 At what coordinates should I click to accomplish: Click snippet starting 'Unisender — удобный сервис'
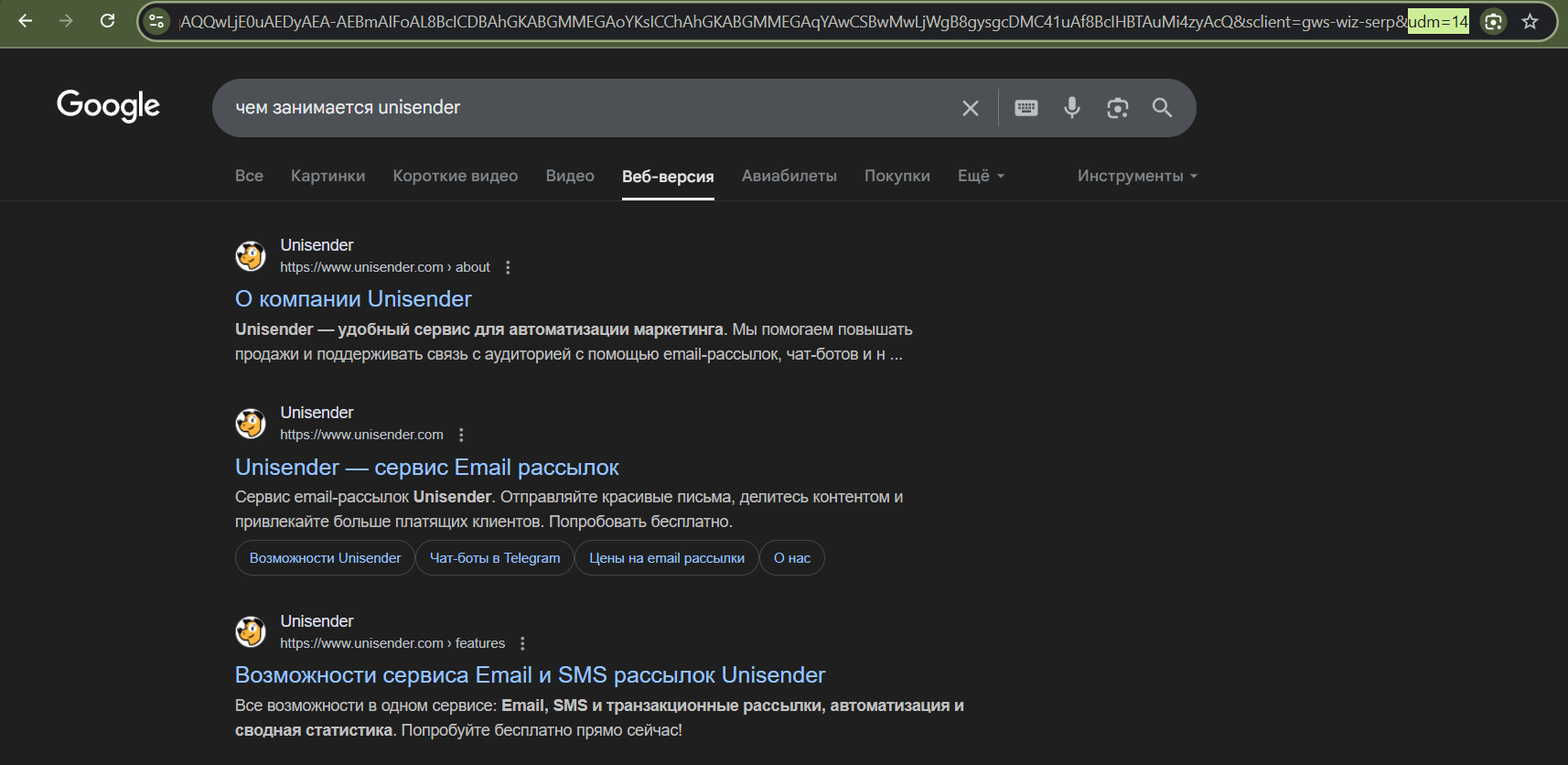[x=574, y=341]
